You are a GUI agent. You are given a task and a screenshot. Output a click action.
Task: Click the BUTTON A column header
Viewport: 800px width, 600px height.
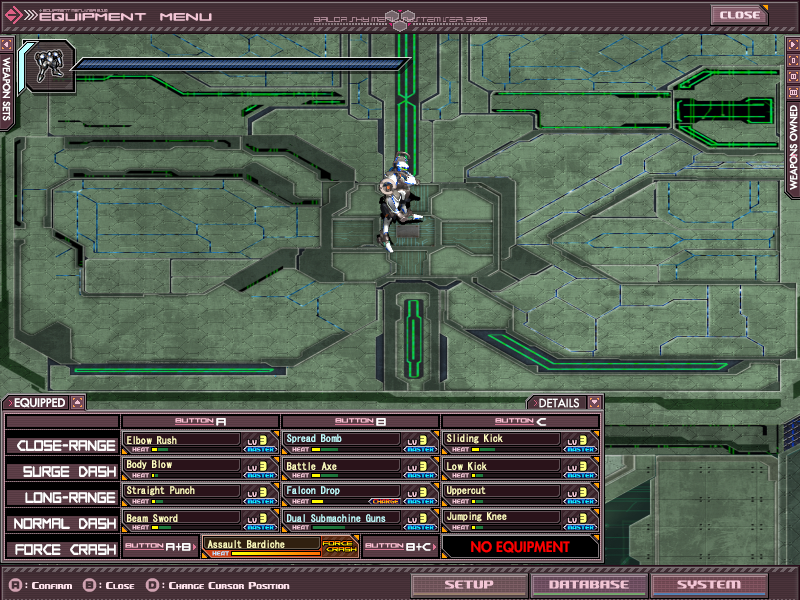click(201, 421)
